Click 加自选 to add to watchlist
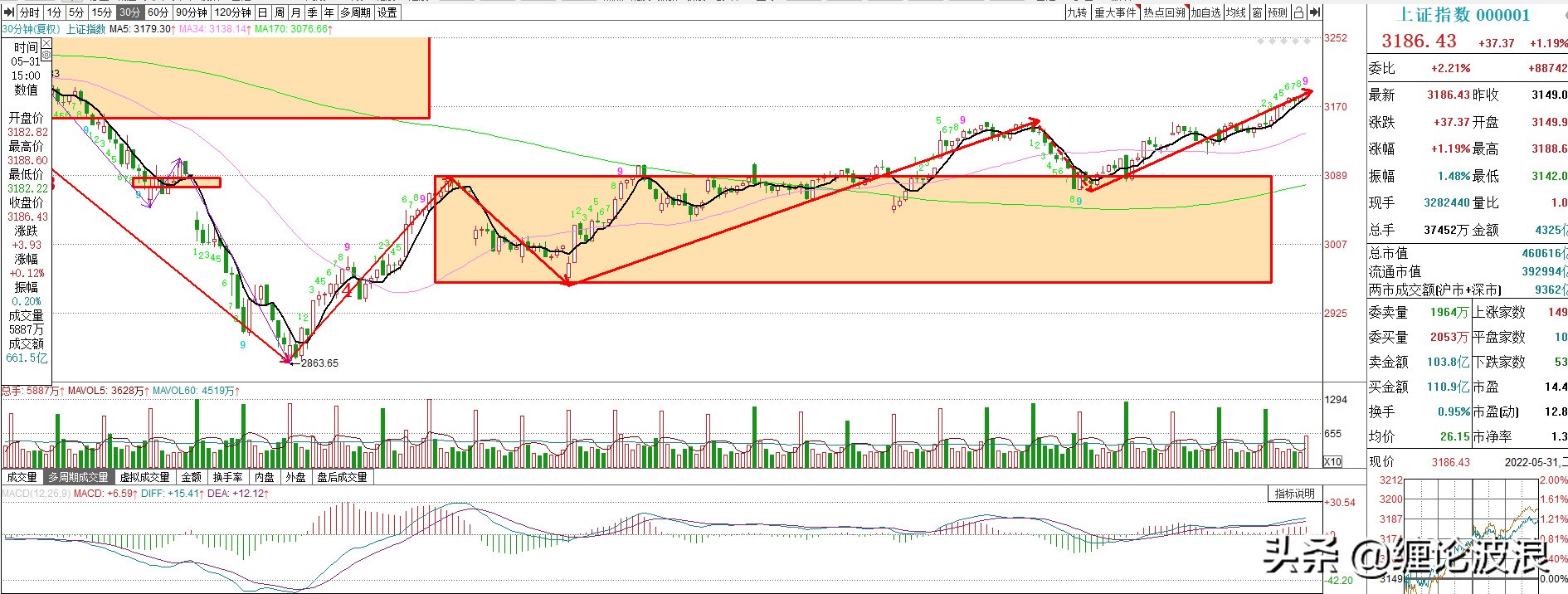This screenshot has width=1568, height=594. tap(1205, 12)
